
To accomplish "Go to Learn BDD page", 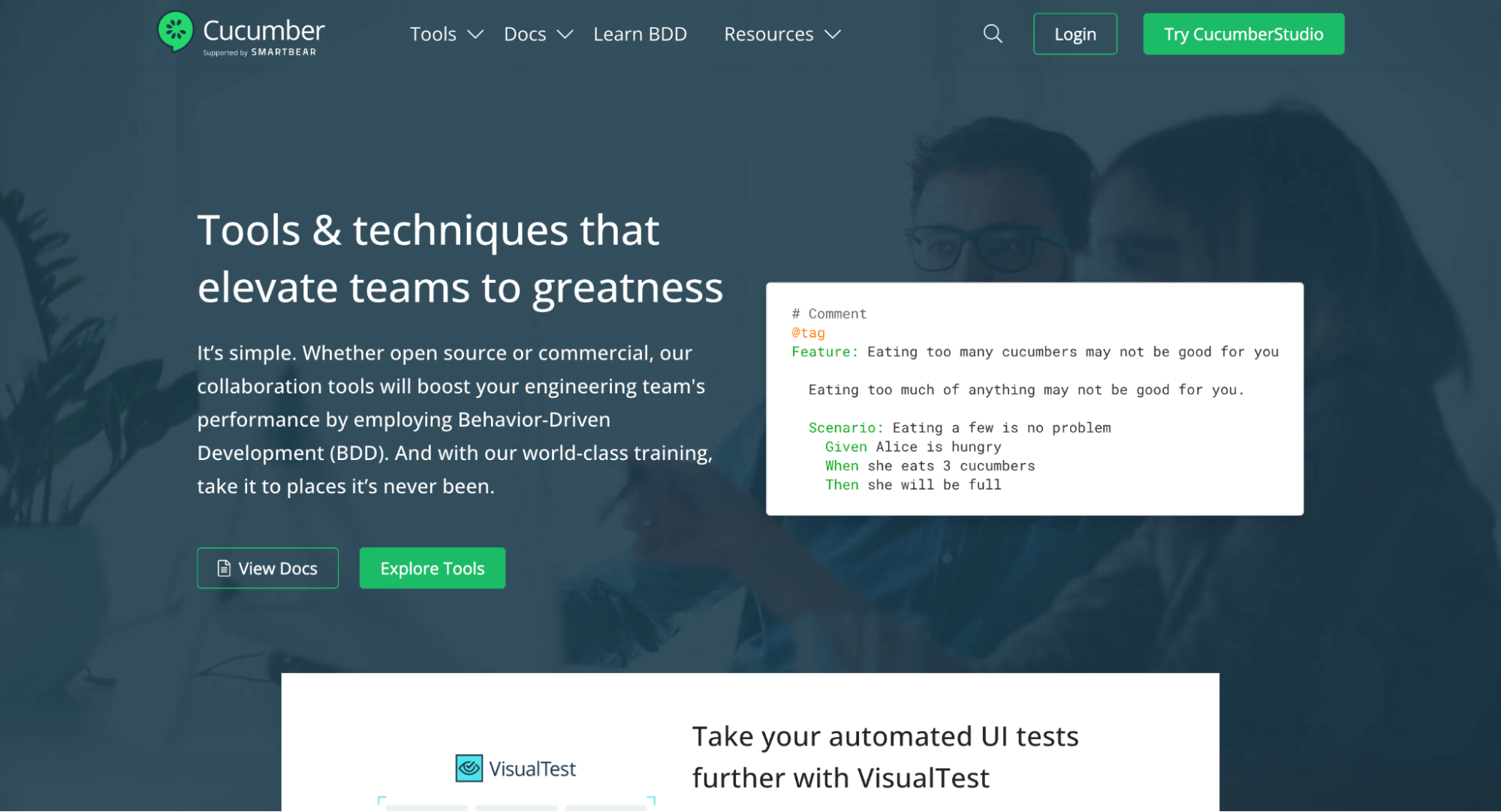I will (640, 34).
